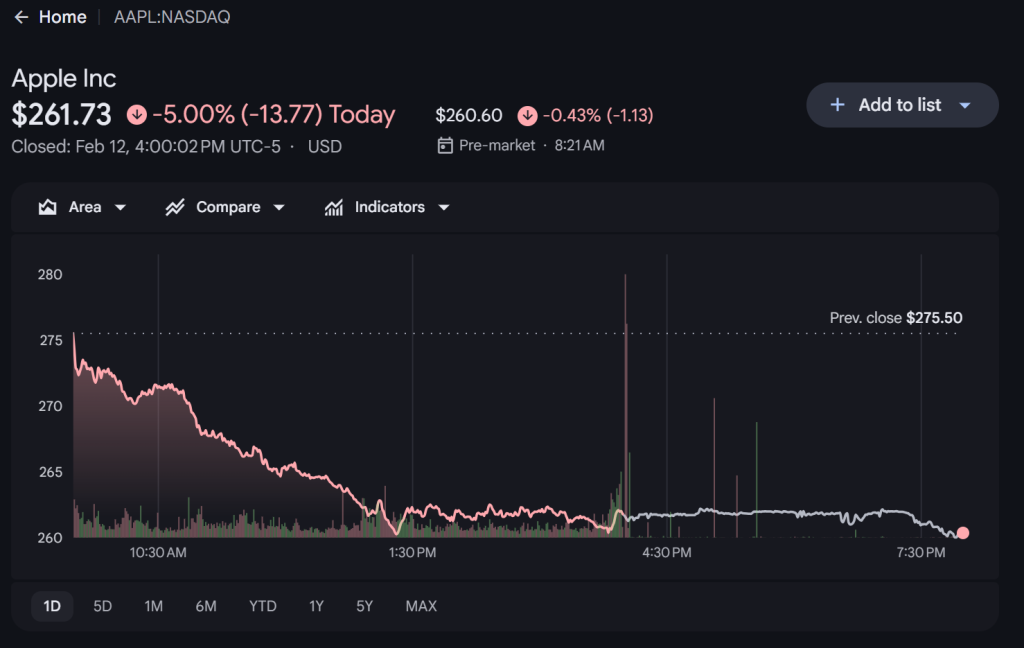Click the Indicators chart icon

(x=334, y=207)
